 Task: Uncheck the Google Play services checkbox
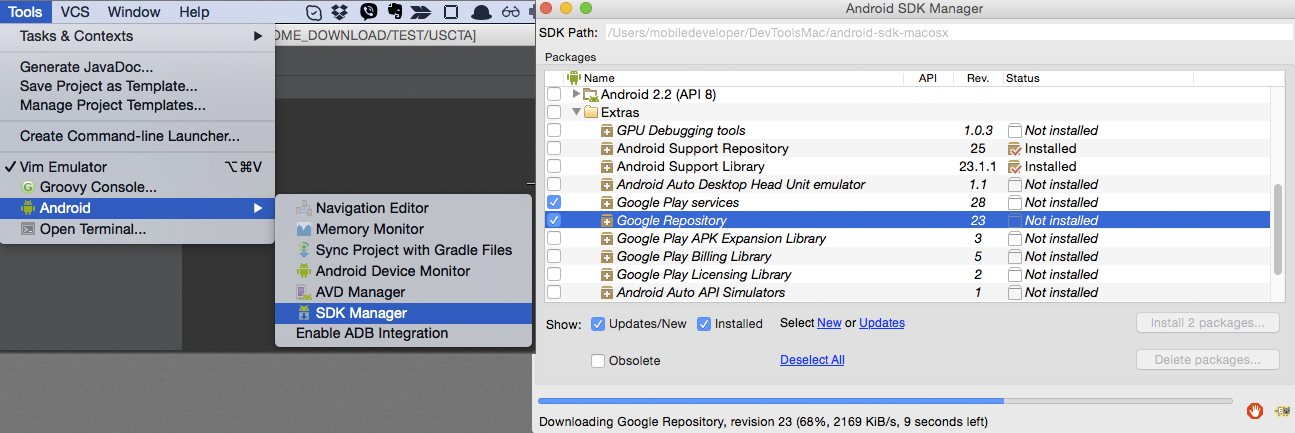(554, 203)
